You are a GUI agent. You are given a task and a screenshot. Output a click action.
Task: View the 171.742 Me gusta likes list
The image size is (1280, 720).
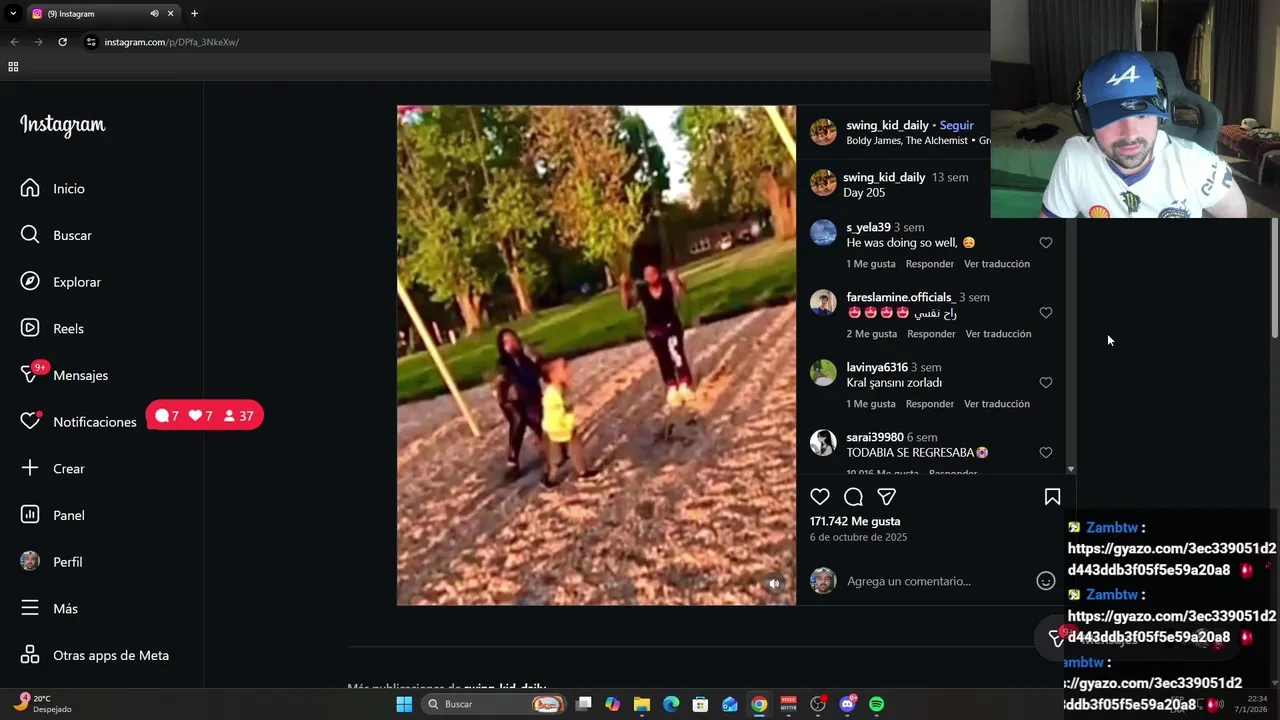(855, 521)
